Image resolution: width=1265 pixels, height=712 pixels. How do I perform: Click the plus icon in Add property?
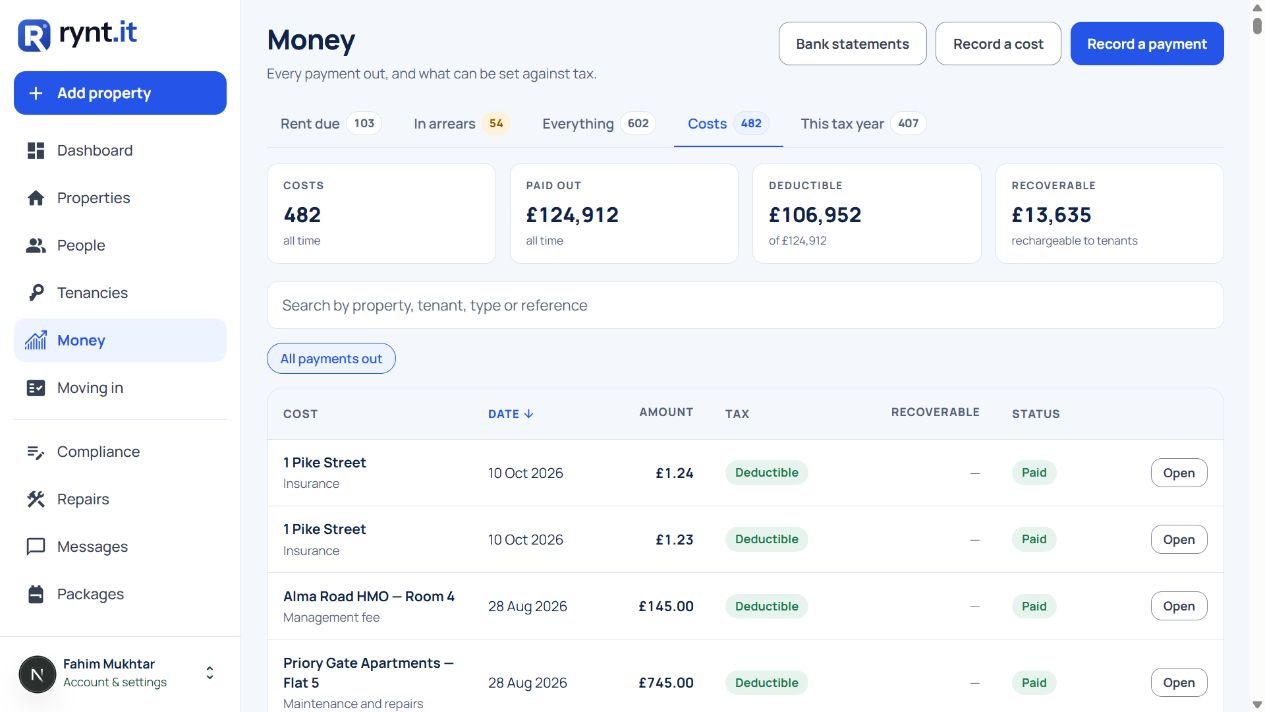click(36, 93)
